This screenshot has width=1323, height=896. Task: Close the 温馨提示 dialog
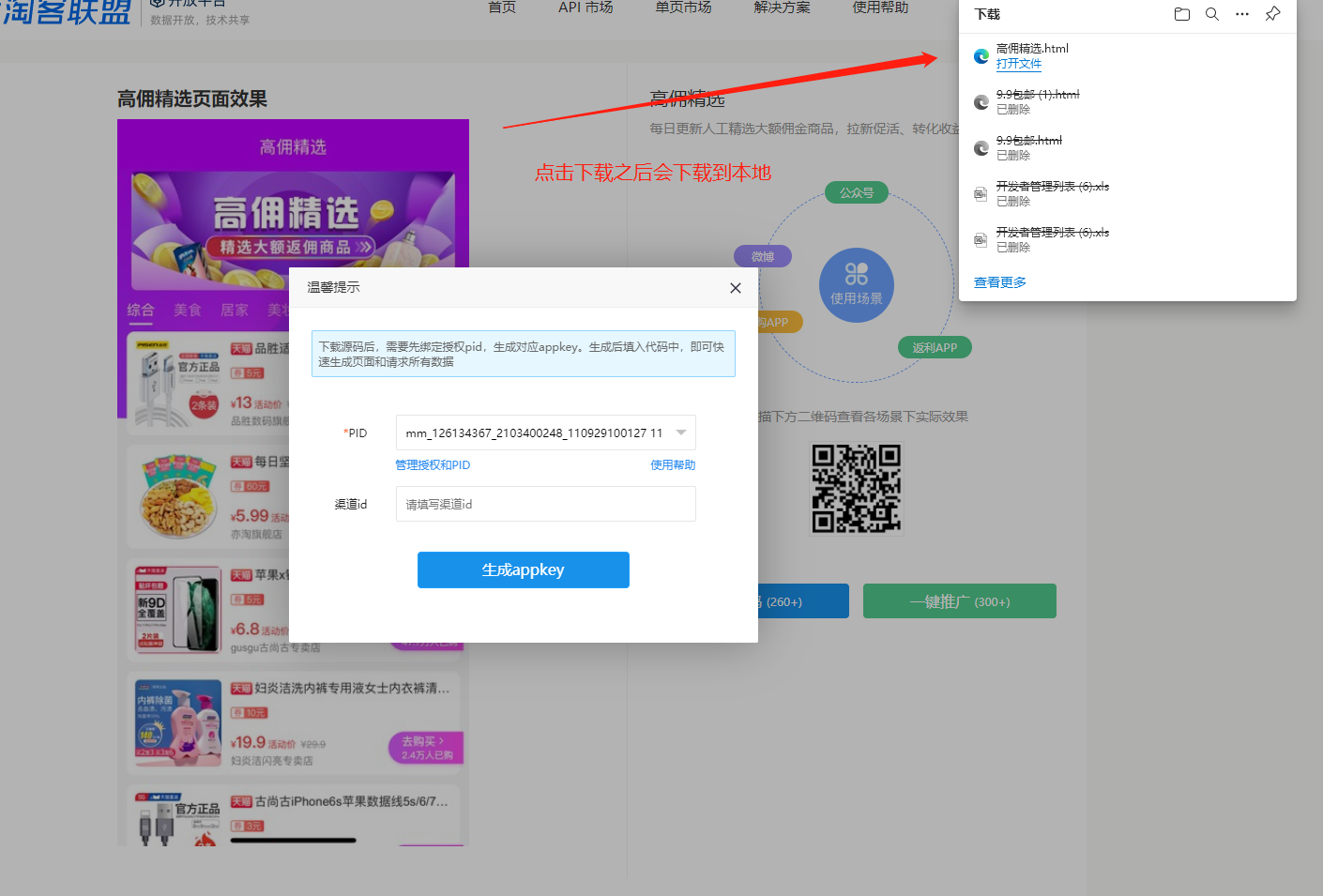pos(736,288)
